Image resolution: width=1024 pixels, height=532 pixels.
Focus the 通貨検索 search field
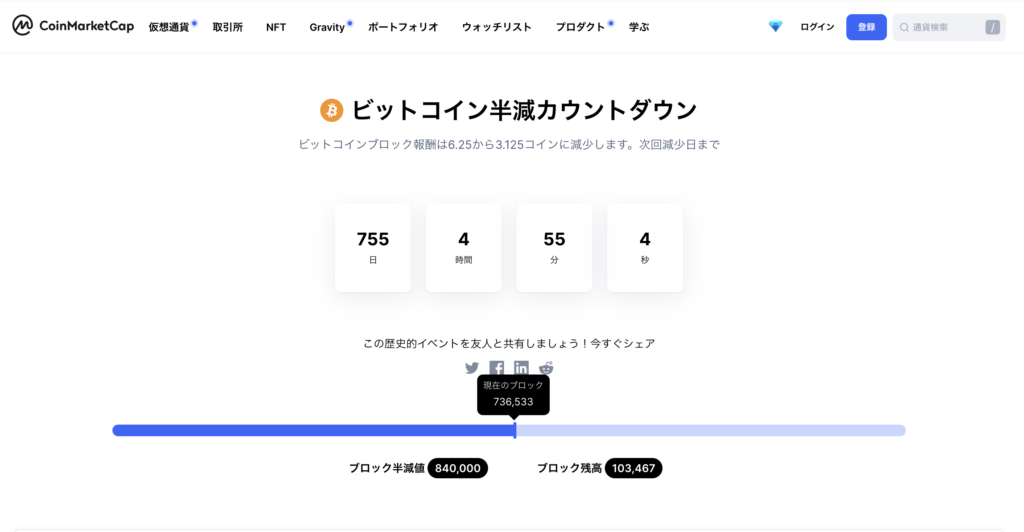[949, 27]
